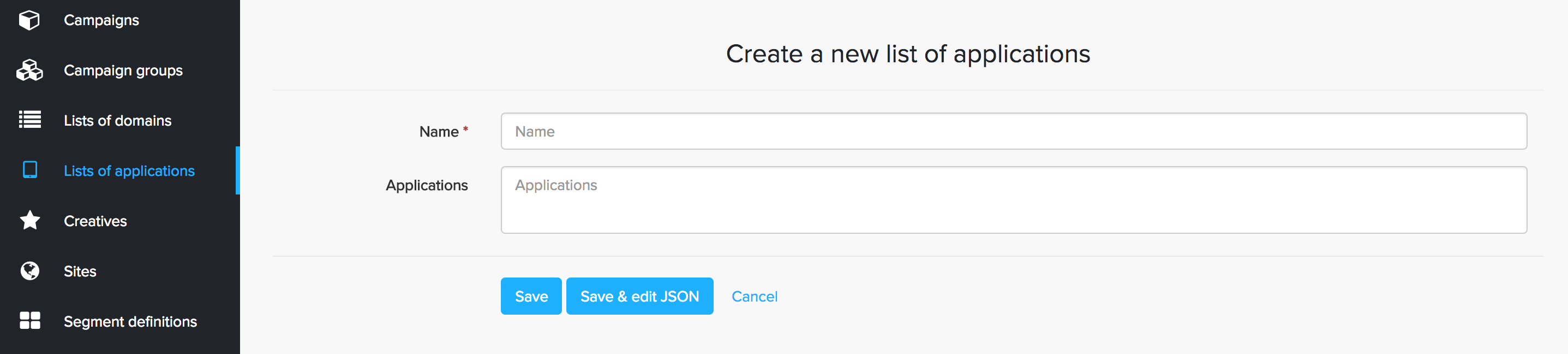Click the Lists of applications tablet icon
The image size is (1568, 354).
[29, 170]
